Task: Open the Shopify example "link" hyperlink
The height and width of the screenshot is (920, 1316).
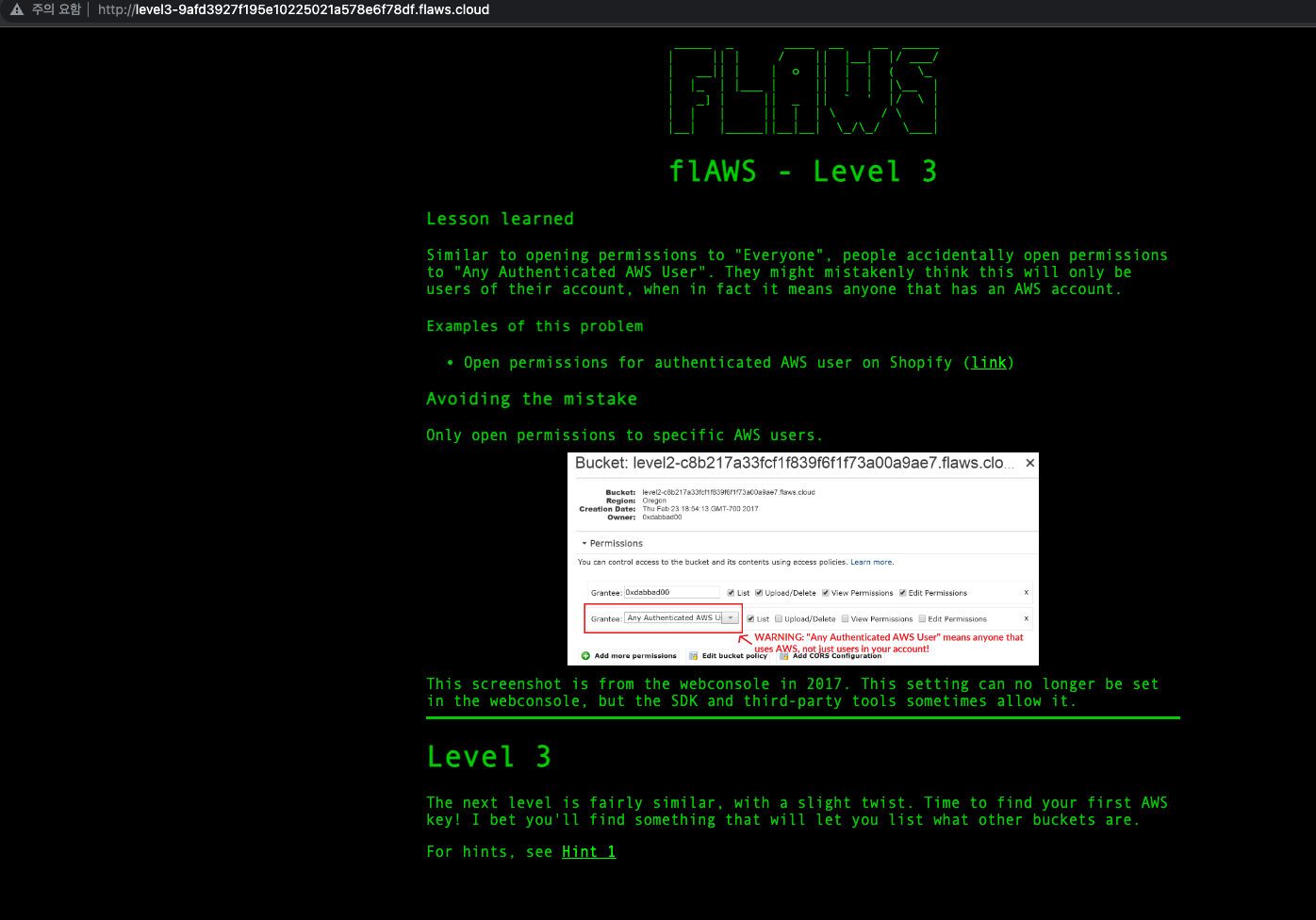Action: [989, 362]
